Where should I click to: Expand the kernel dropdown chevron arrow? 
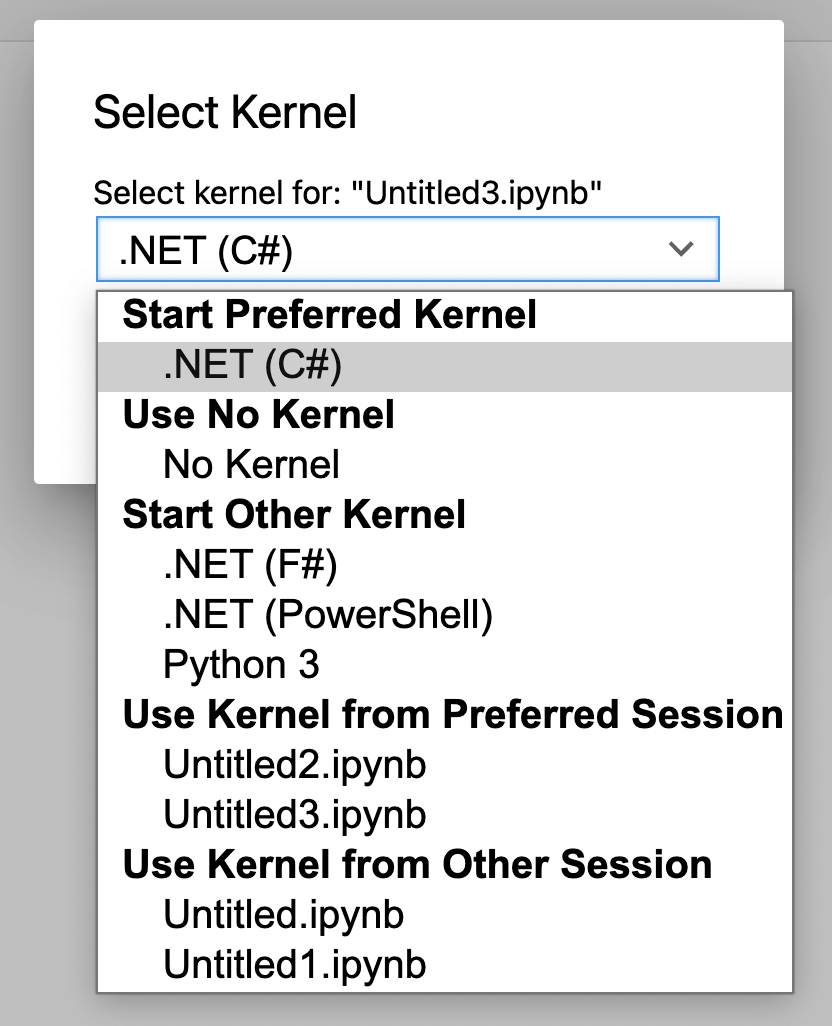coord(681,249)
